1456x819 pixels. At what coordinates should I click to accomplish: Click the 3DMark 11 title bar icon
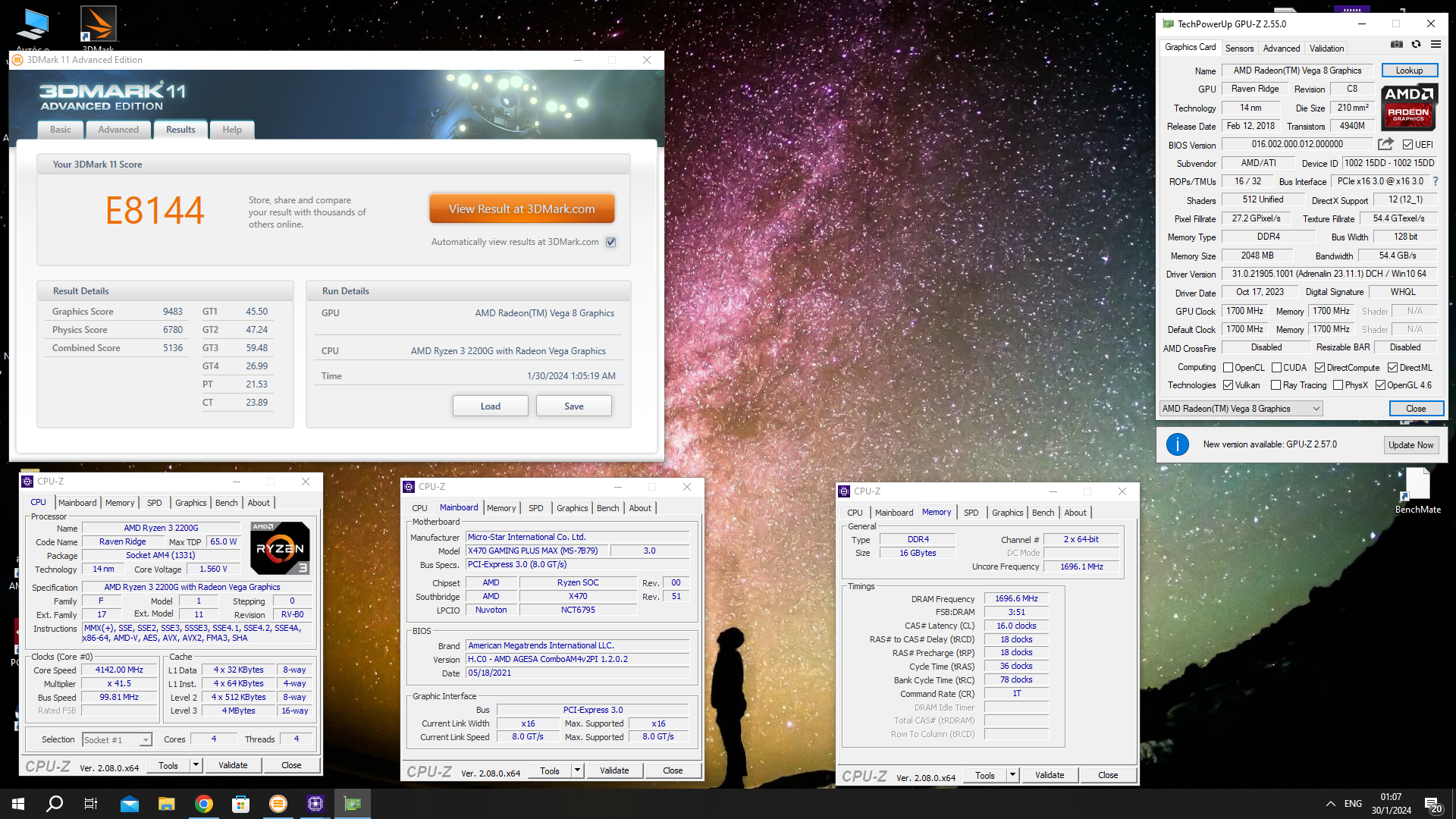pyautogui.click(x=19, y=60)
